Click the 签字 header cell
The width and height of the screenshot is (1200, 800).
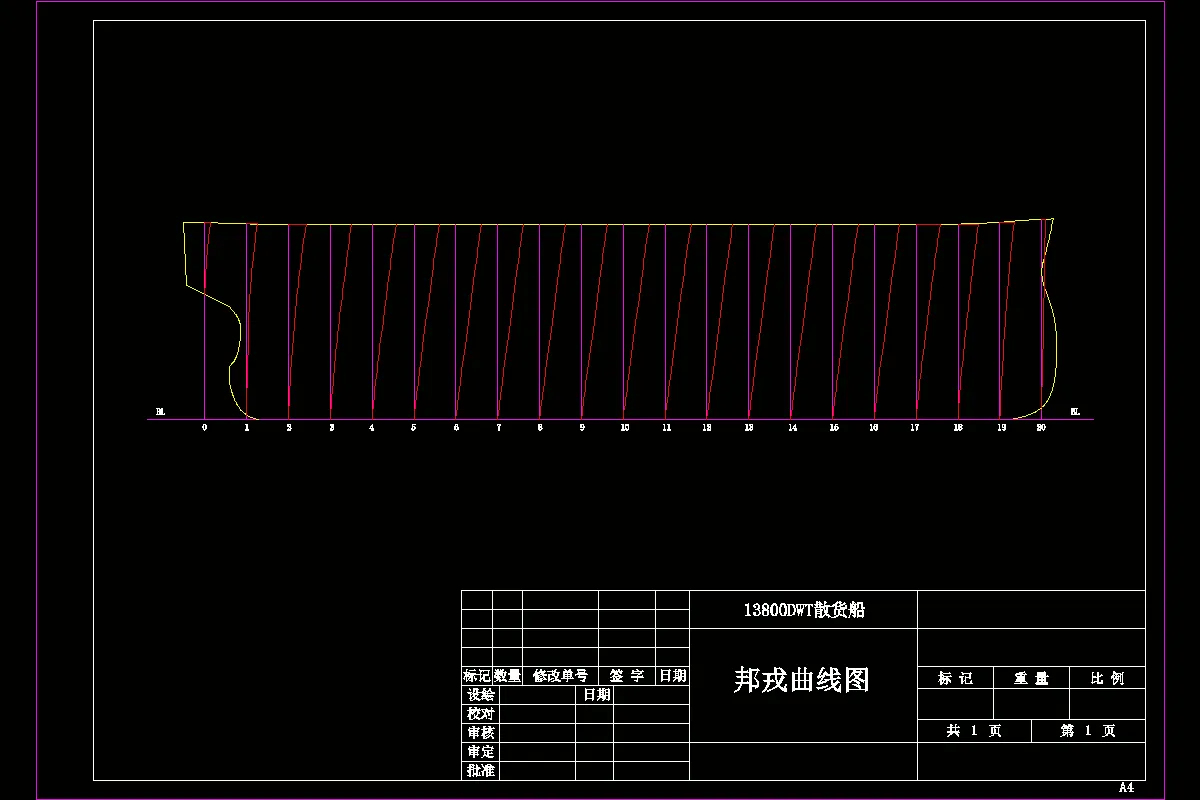click(625, 674)
